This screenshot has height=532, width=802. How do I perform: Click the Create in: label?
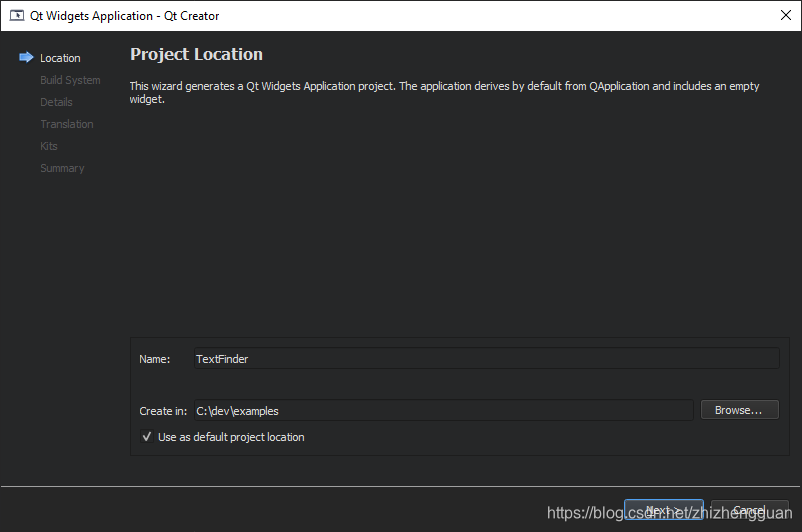[x=163, y=411]
